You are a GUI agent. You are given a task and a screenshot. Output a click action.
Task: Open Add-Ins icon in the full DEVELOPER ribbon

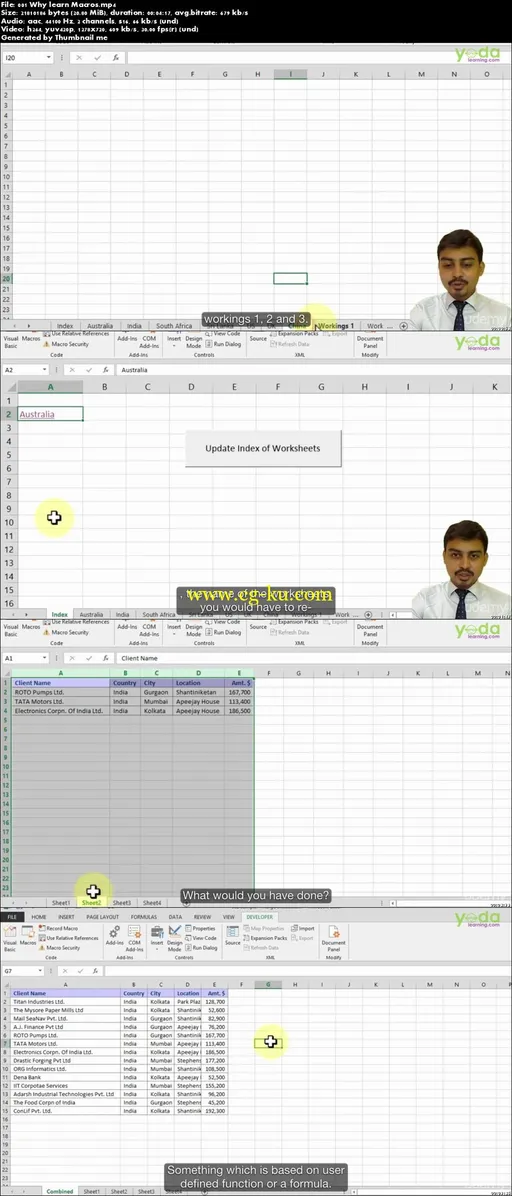[114, 935]
